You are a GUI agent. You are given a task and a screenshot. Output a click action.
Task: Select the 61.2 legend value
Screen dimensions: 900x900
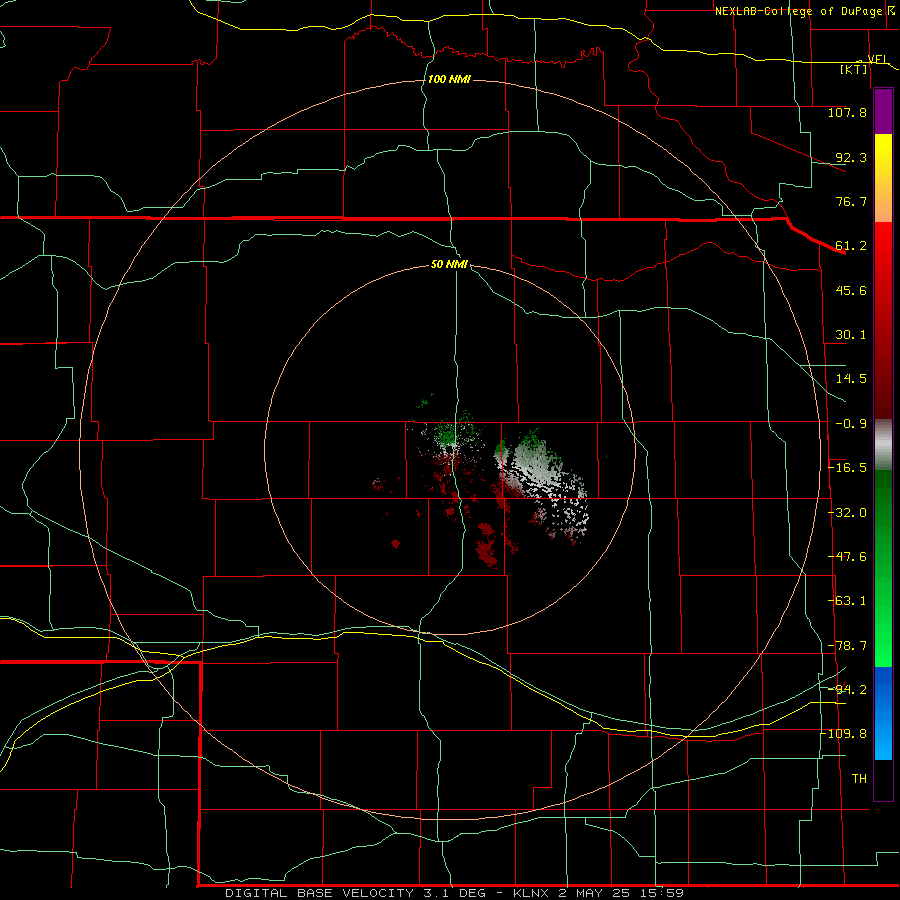point(851,246)
